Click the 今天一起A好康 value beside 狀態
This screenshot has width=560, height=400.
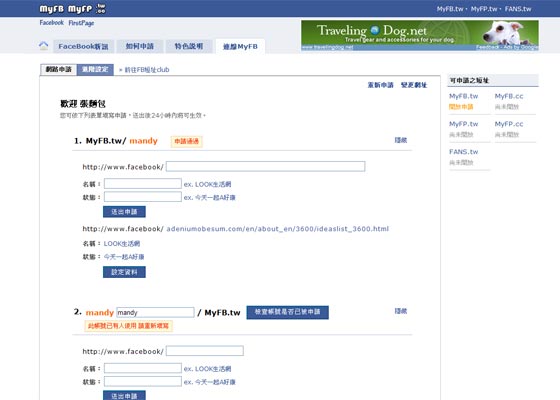point(124,257)
